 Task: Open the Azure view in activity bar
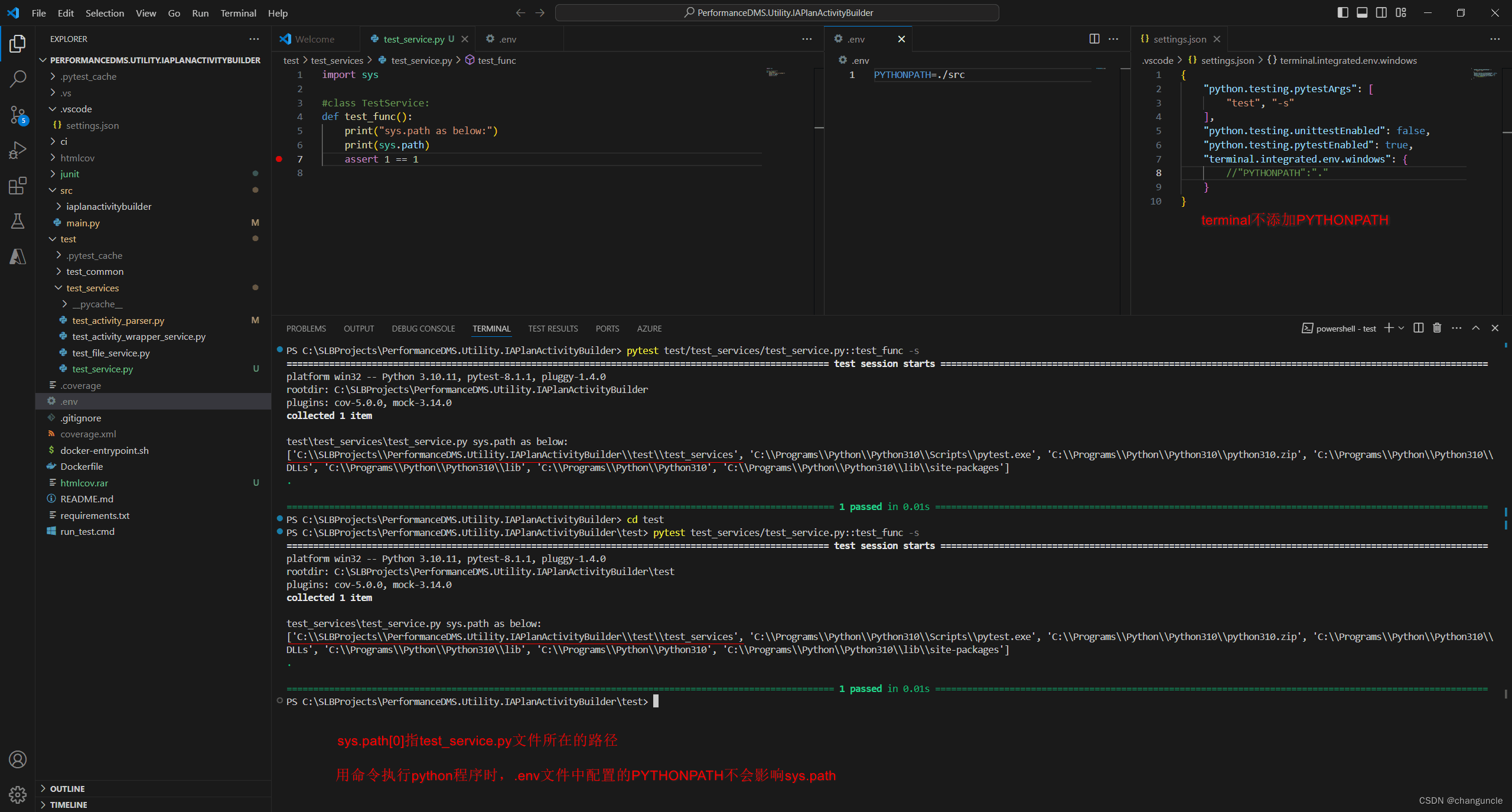[x=18, y=256]
